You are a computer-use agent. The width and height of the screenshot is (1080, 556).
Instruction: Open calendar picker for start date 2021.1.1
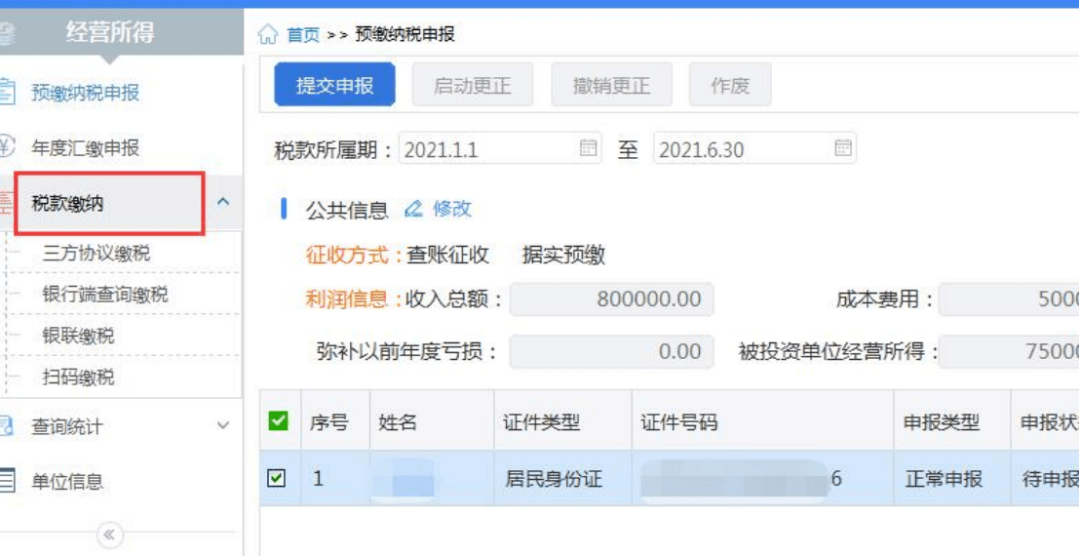point(588,149)
